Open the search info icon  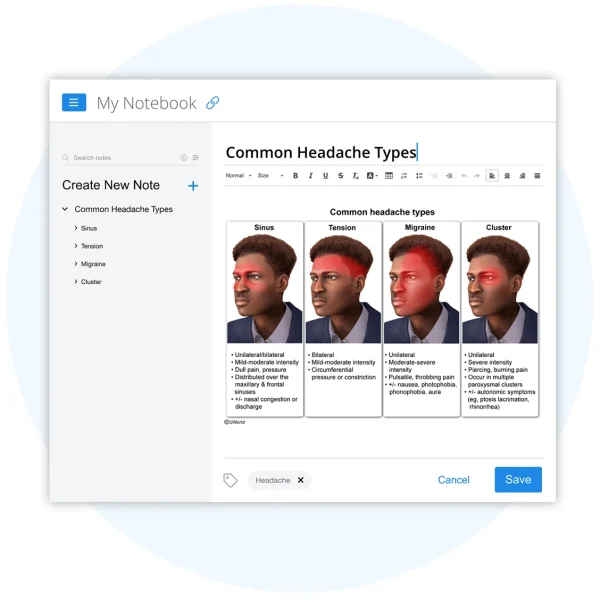[184, 157]
